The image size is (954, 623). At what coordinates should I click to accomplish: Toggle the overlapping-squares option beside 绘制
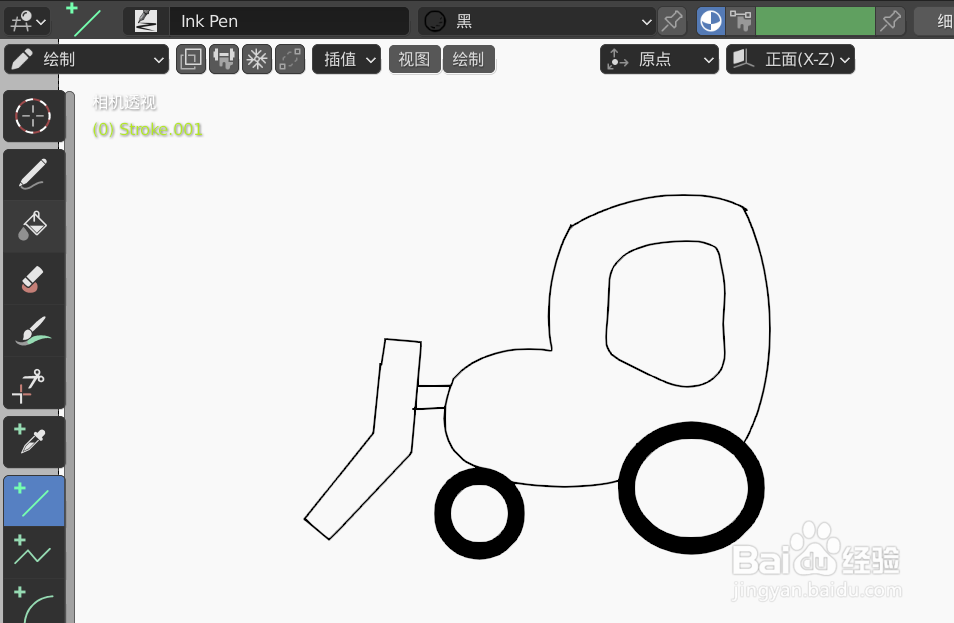(x=190, y=59)
